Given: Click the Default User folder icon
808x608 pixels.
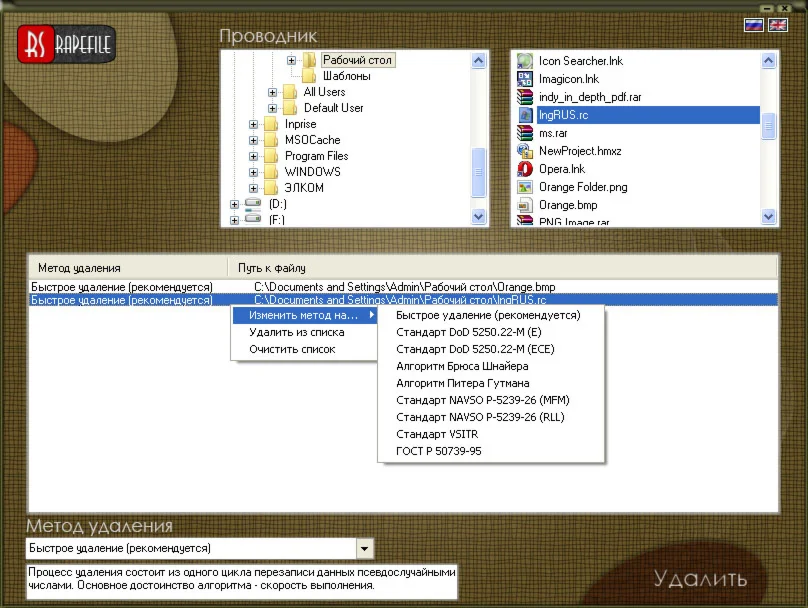Looking at the screenshot, I should click(x=290, y=108).
